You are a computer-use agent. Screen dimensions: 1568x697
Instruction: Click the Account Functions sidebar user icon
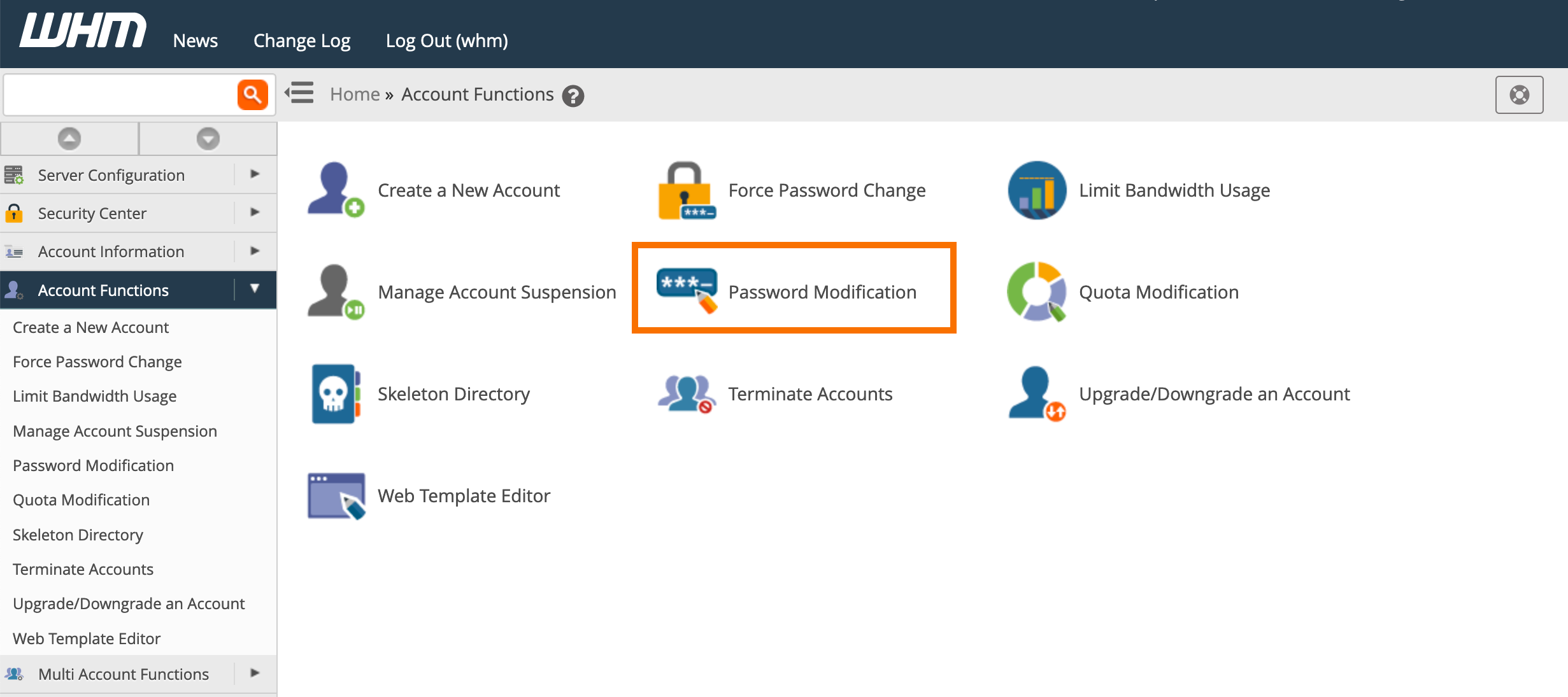pos(14,290)
